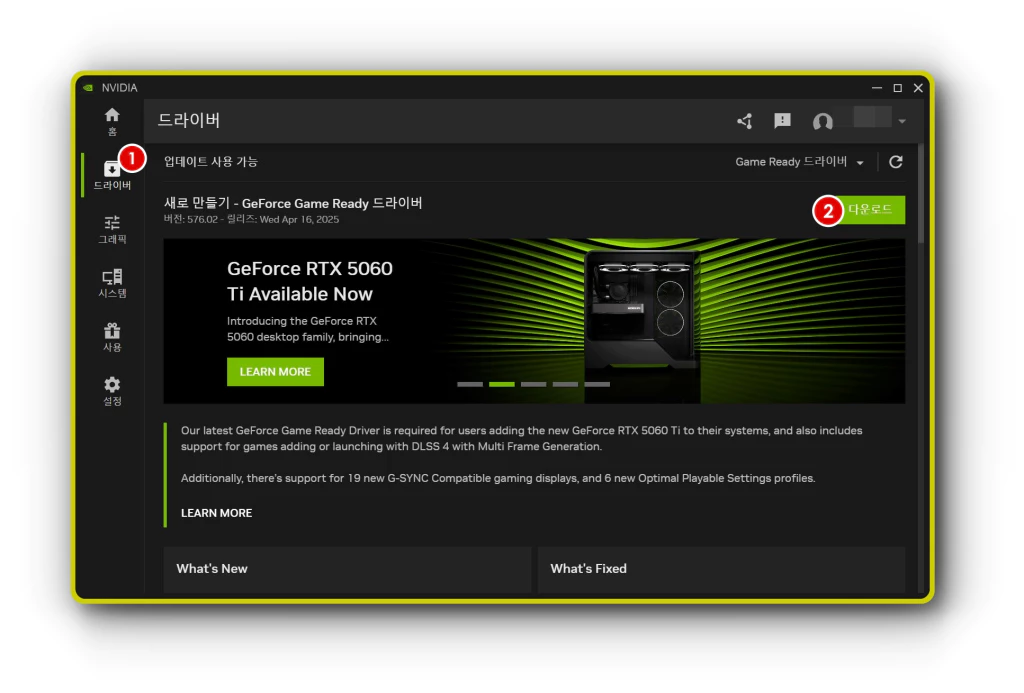Click the share icon in header
Image resolution: width=1024 pixels, height=693 pixels.
tap(745, 121)
